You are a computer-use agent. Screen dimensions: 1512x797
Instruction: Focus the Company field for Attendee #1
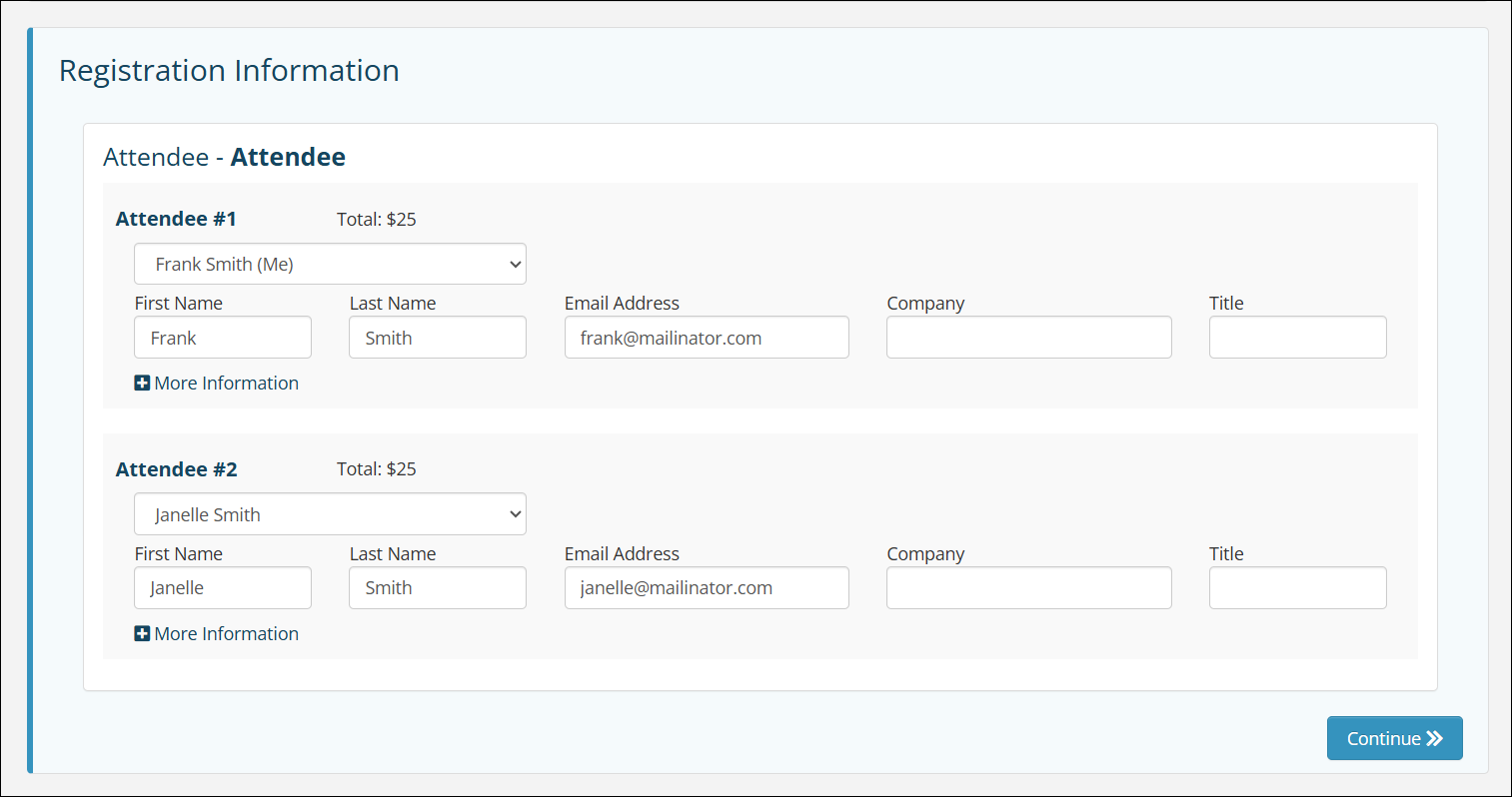coord(1028,337)
